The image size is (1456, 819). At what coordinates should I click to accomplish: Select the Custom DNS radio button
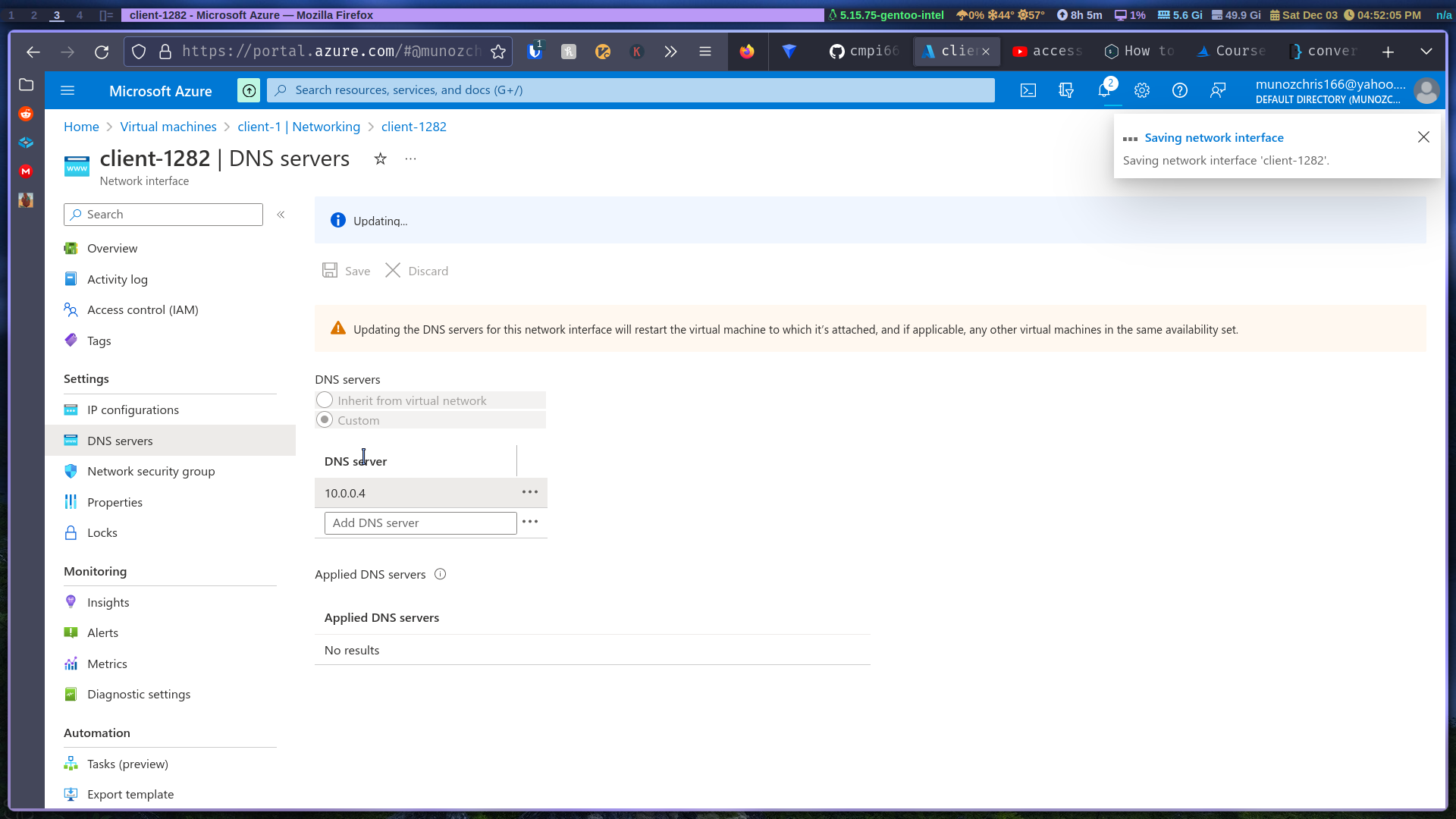pyautogui.click(x=324, y=419)
